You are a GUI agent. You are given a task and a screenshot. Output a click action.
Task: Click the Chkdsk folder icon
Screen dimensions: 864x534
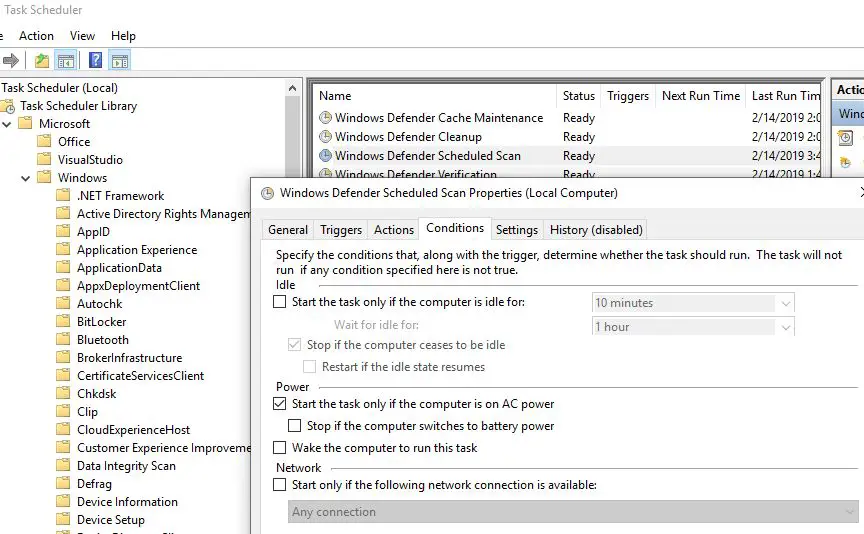coord(63,393)
